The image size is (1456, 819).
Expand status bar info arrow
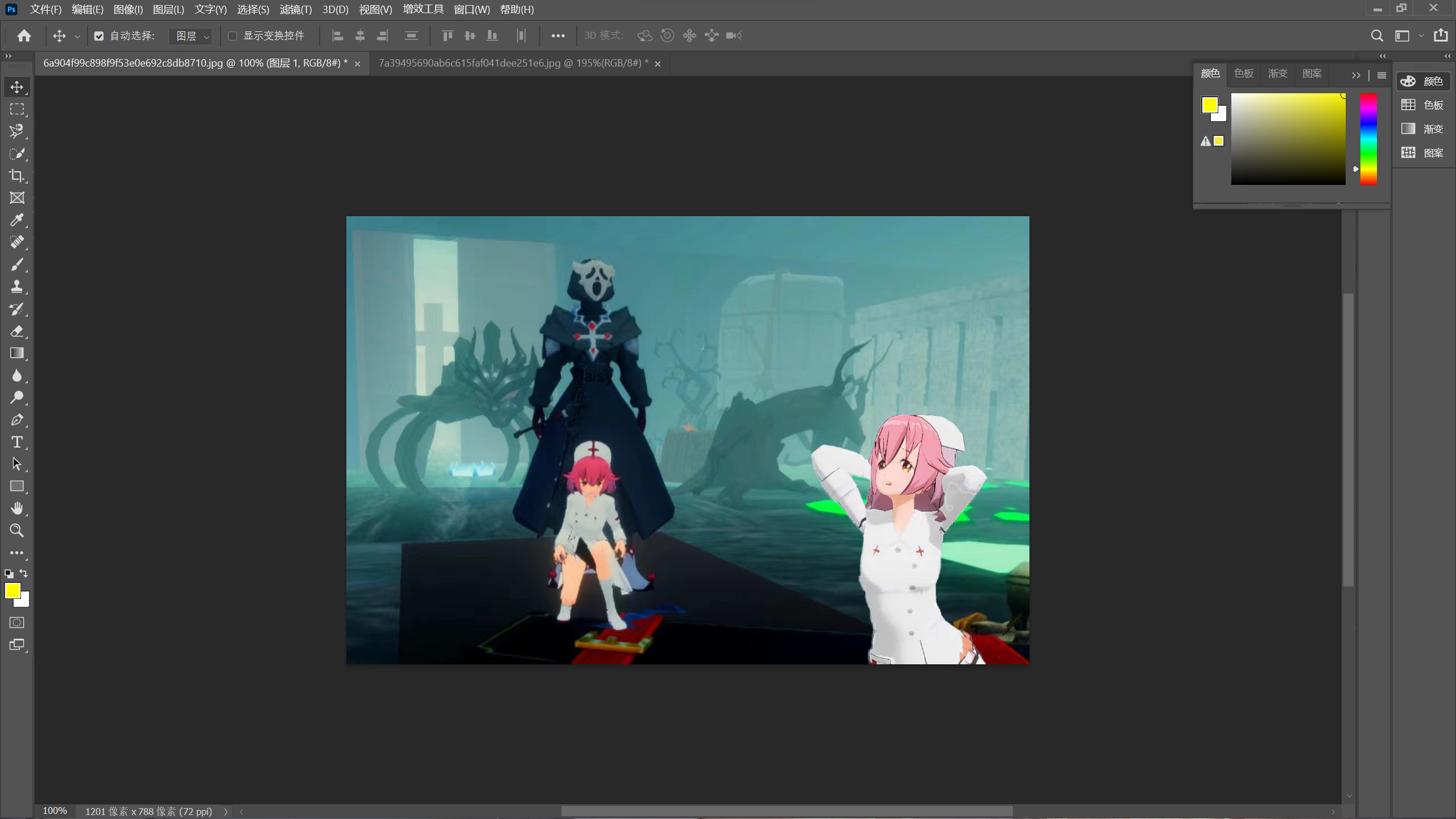coord(225,812)
